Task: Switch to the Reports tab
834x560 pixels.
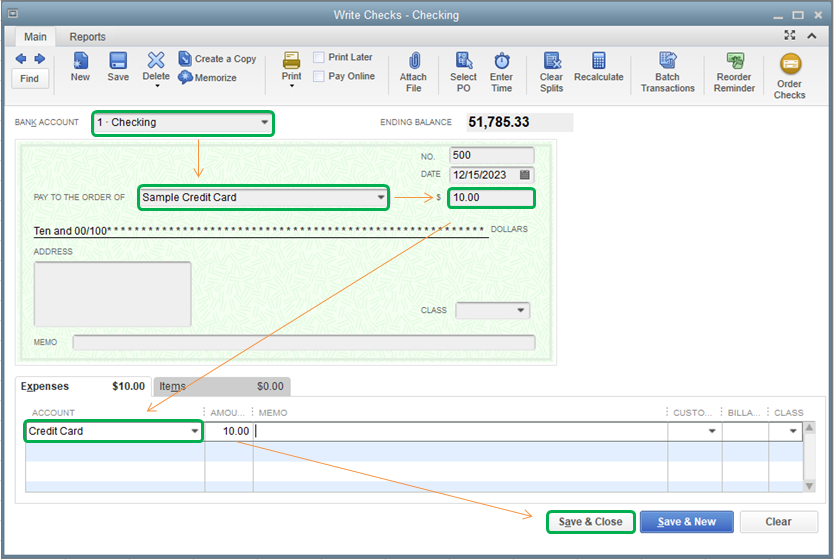Action: pos(88,37)
